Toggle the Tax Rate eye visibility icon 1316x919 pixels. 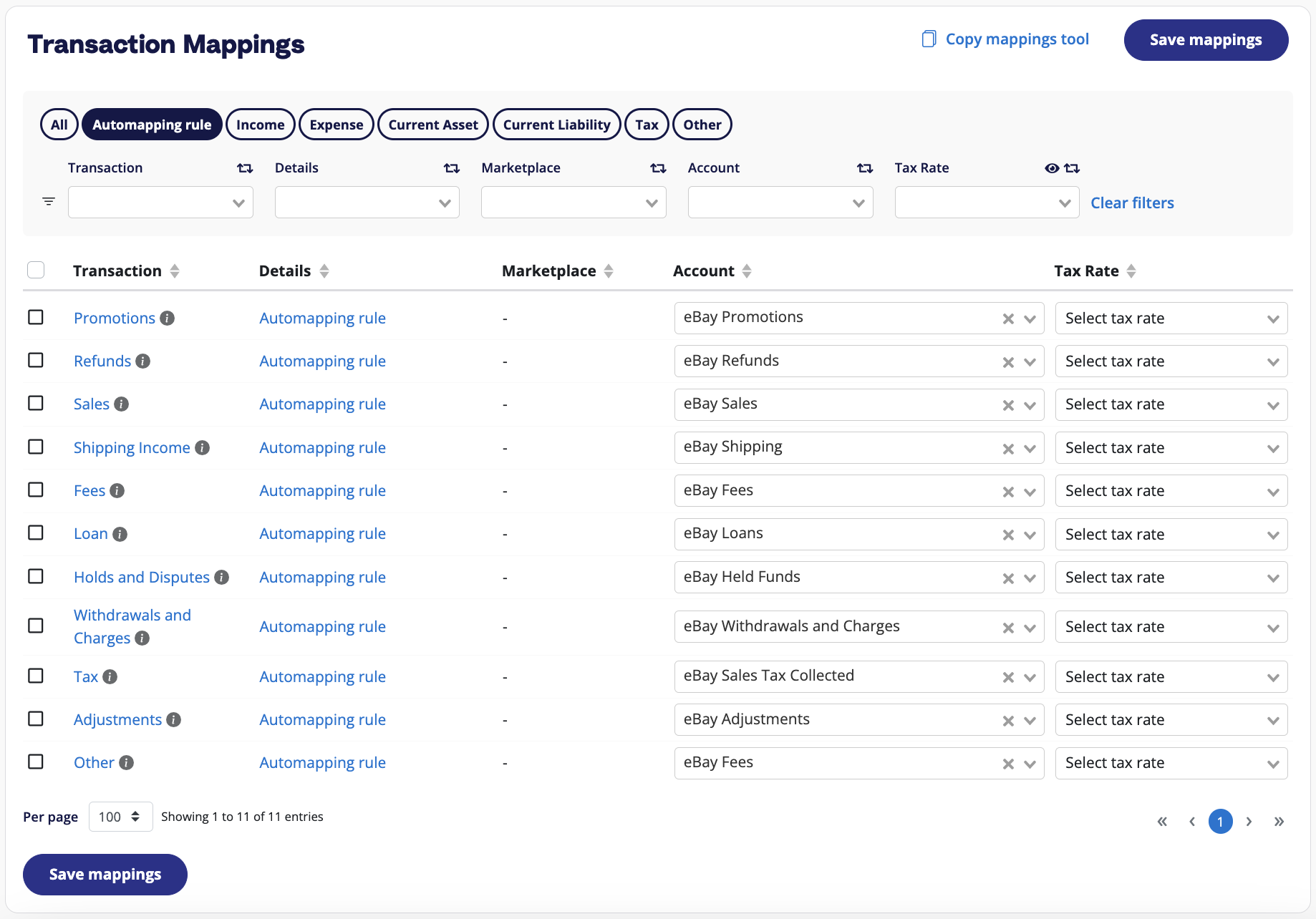point(1052,168)
